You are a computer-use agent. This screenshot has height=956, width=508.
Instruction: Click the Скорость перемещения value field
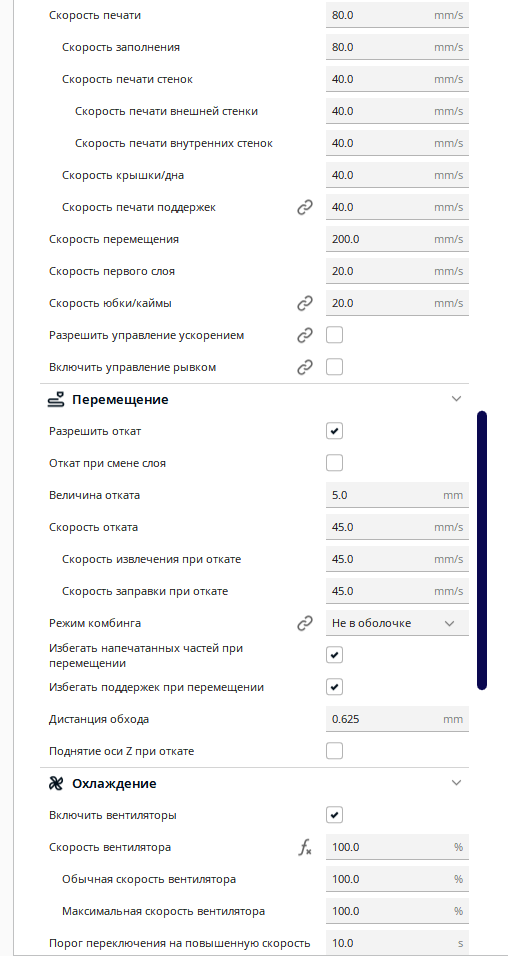tap(397, 239)
